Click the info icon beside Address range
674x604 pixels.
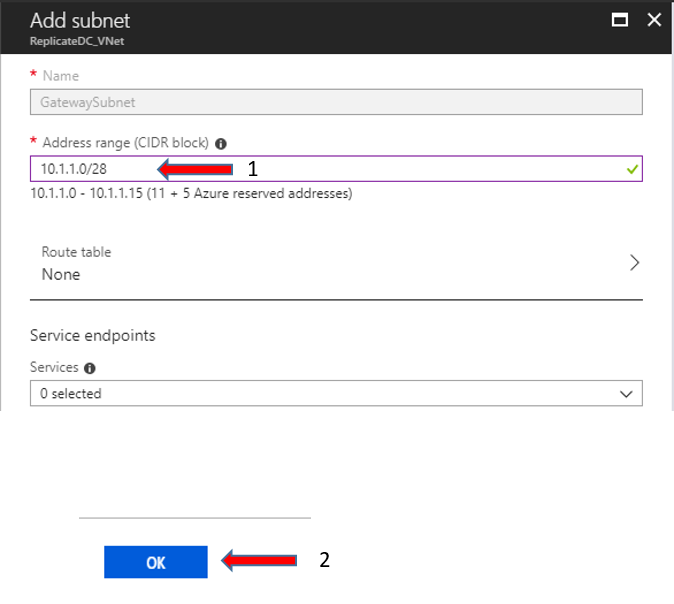coord(221,144)
